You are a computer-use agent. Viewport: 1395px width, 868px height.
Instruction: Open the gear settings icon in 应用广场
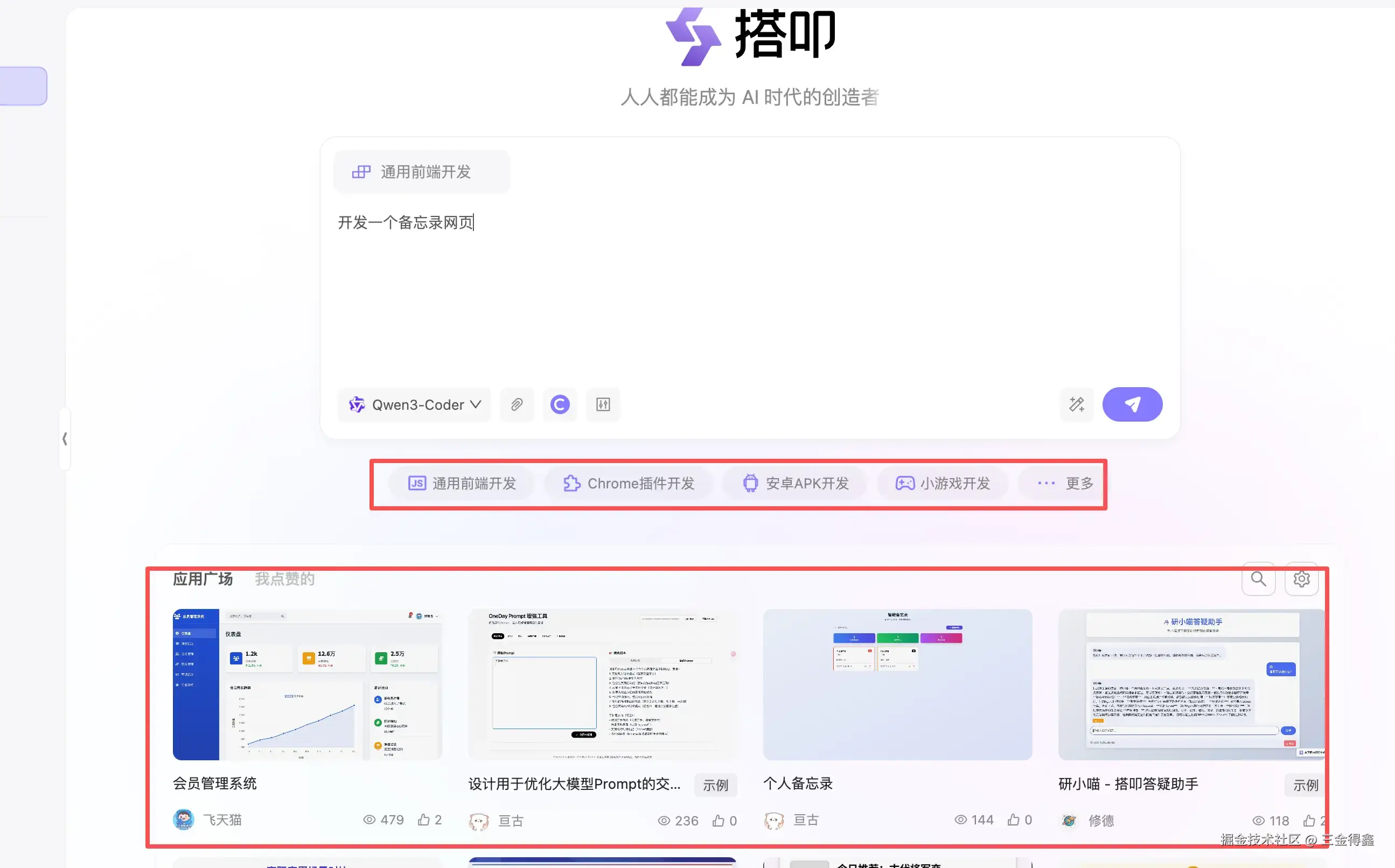point(1301,579)
